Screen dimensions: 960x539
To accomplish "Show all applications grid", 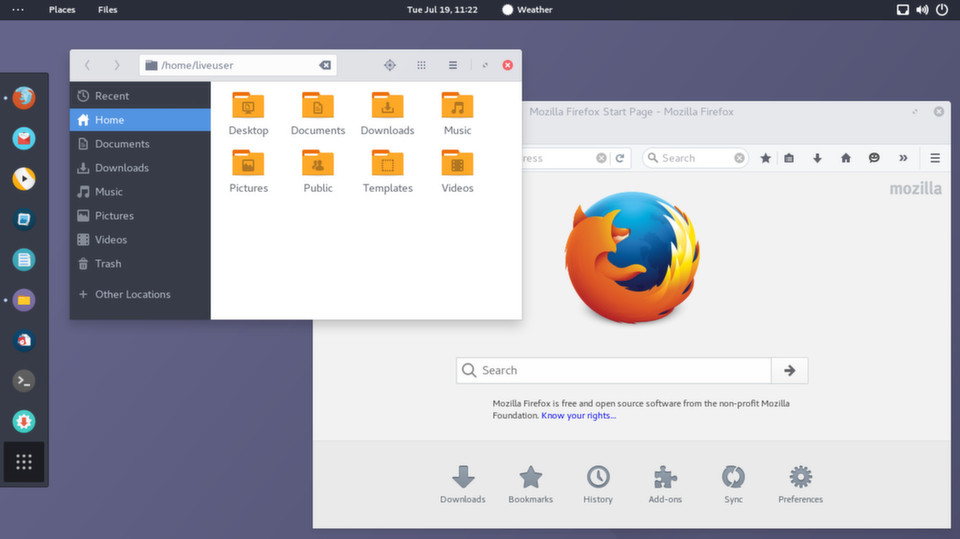I will pos(24,462).
